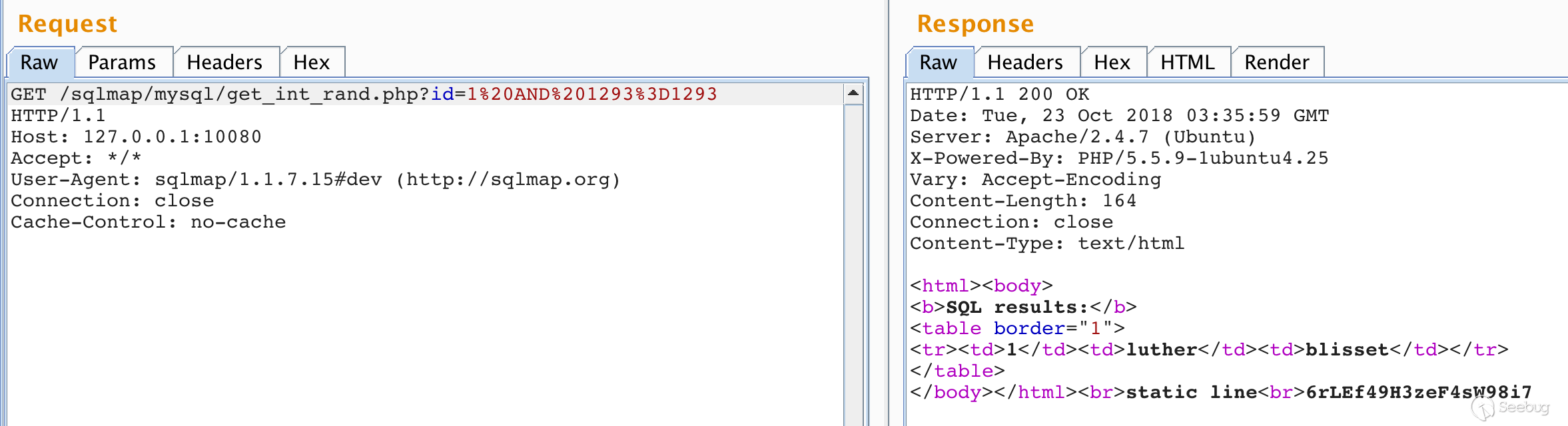Click the id parameter value in the GET line
The height and width of the screenshot is (426, 1568).
coord(591,95)
